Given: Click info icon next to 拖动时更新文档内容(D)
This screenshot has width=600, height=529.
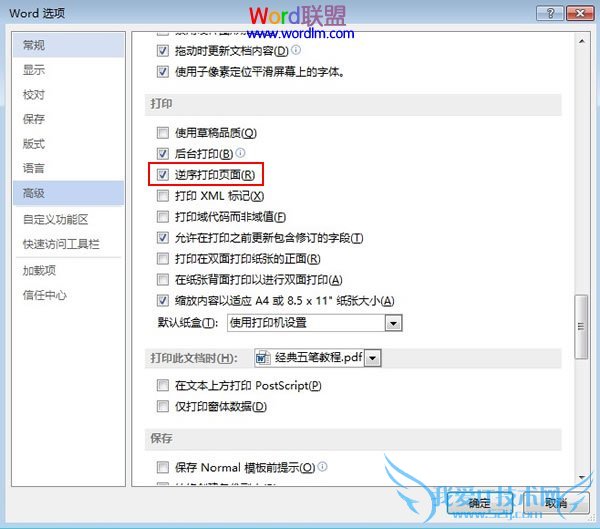Looking at the screenshot, I should click(x=296, y=50).
